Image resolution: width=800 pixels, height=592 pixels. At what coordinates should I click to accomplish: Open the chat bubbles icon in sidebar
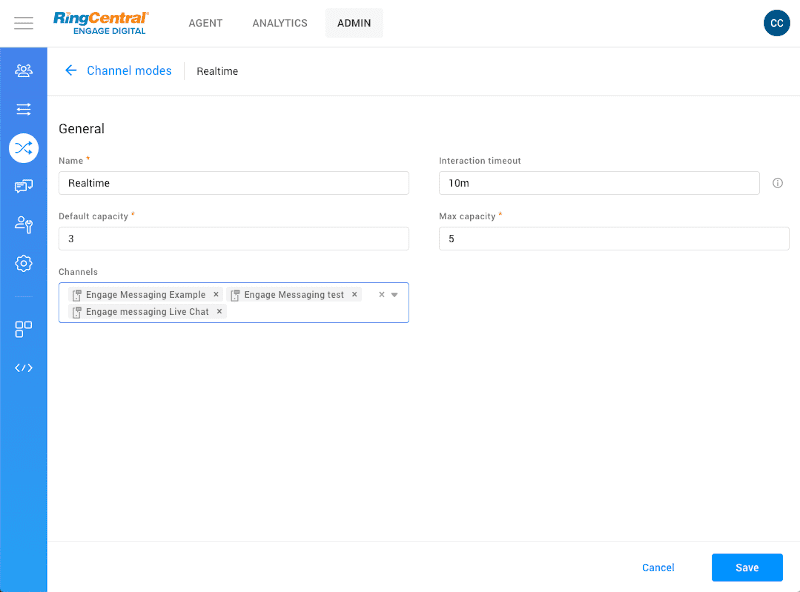23,186
